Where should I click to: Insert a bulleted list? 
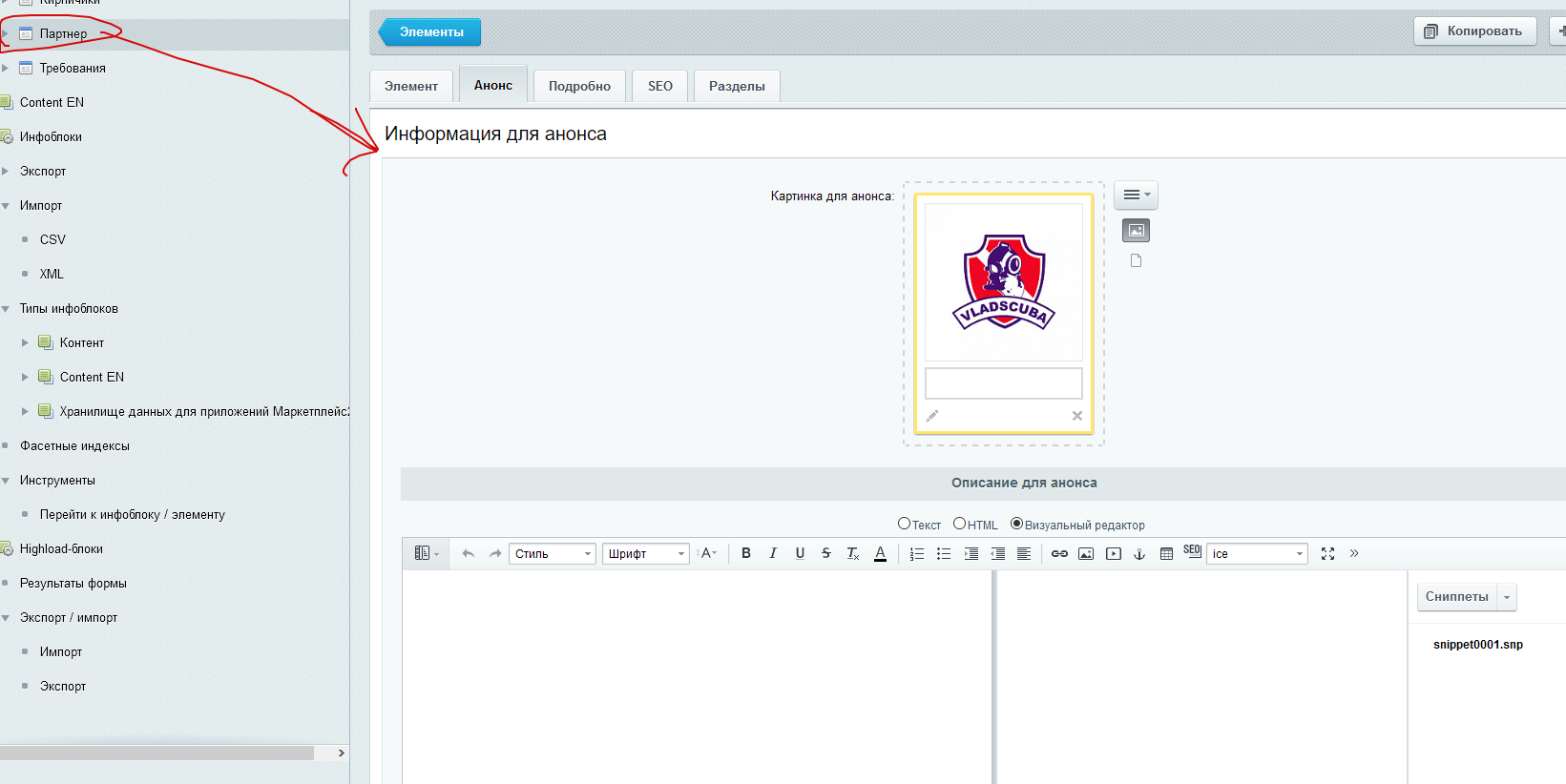pos(944,553)
